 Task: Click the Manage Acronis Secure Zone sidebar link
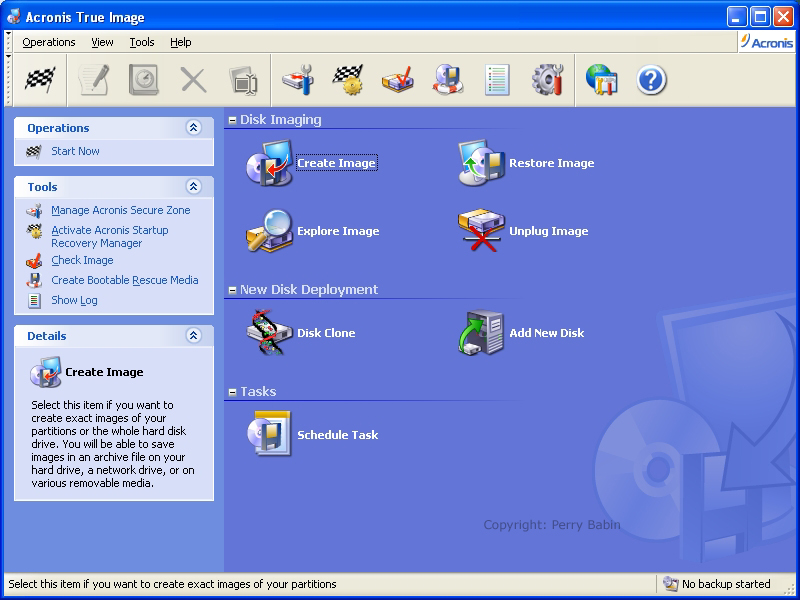coord(120,210)
